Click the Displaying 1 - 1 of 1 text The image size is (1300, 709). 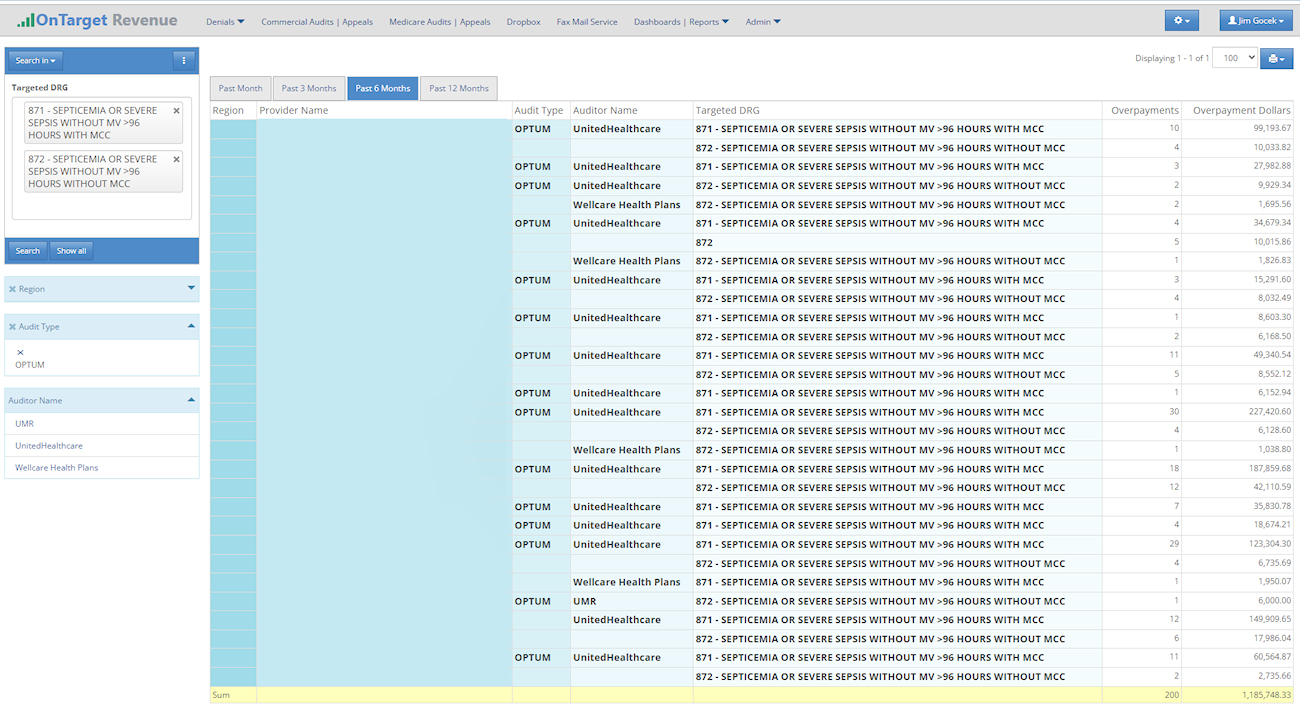tap(1172, 58)
